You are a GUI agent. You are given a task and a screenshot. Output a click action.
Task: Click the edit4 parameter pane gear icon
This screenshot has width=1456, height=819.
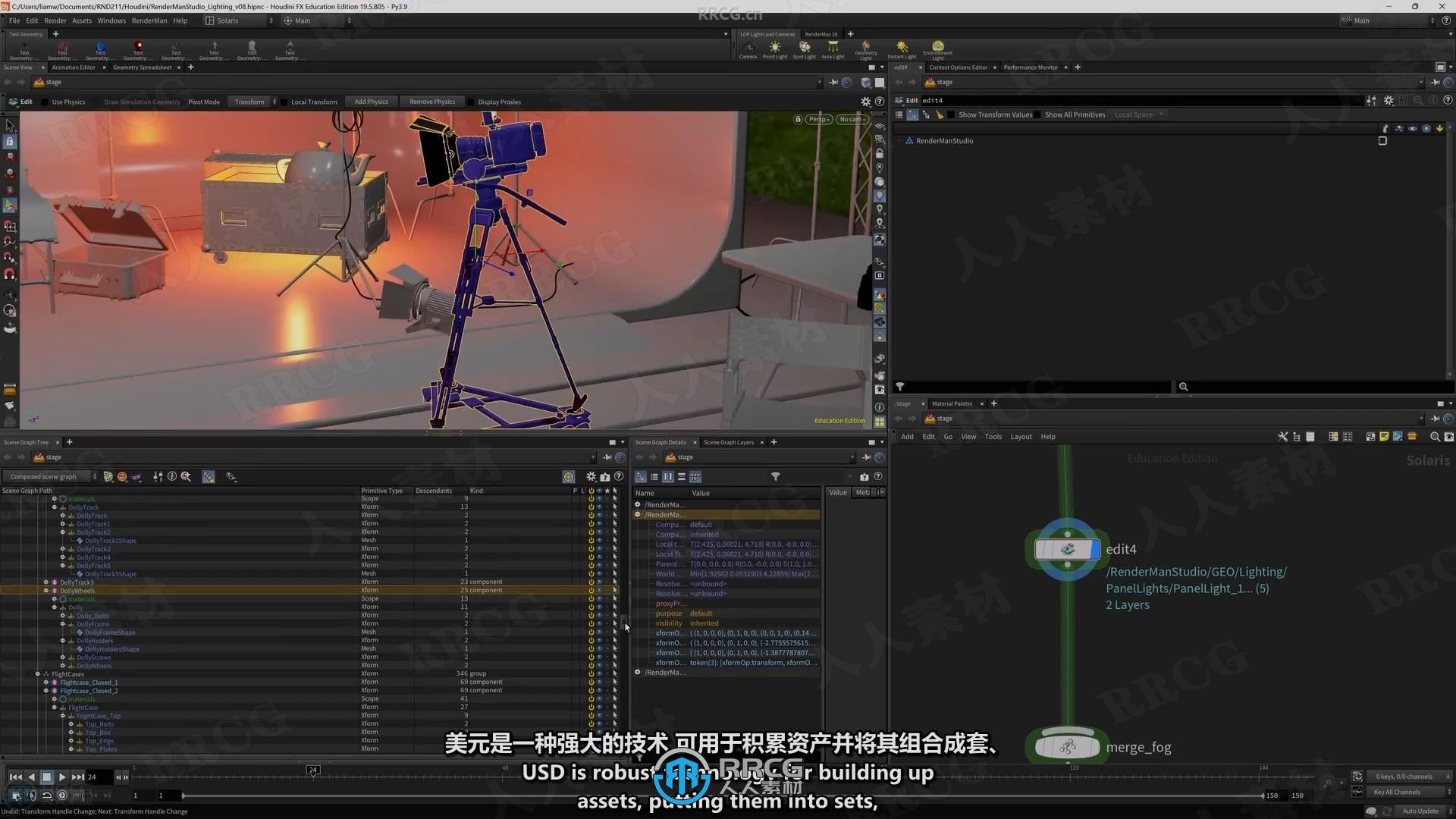click(x=1389, y=100)
